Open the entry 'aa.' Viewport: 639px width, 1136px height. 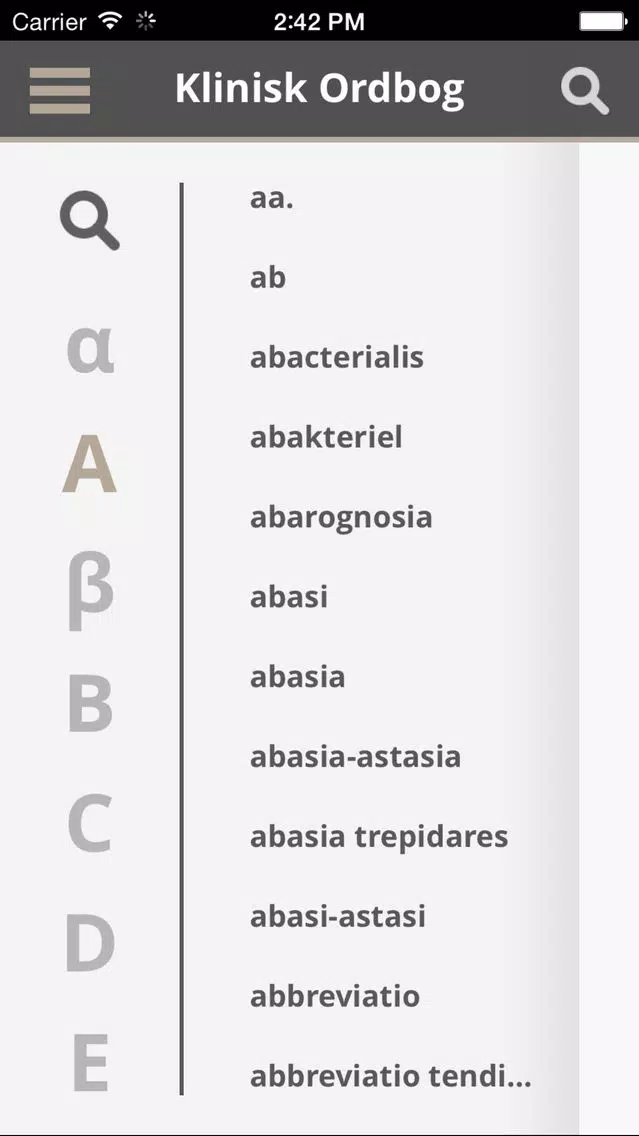point(272,198)
